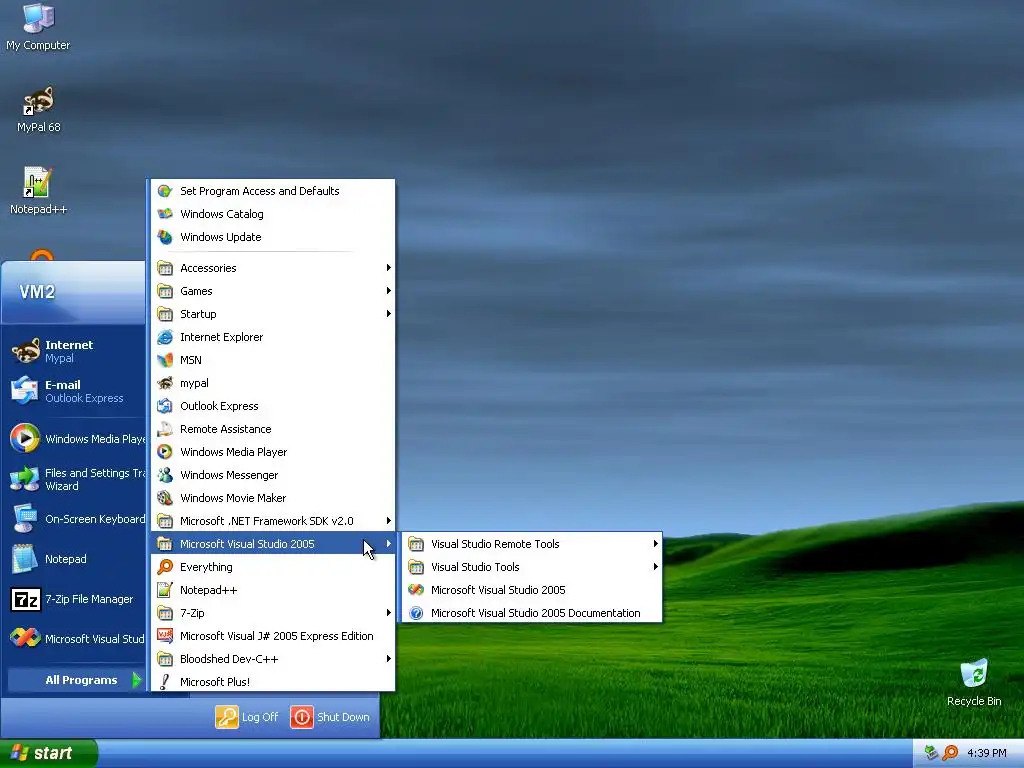Click the Windows Catalog text entry
1024x768 pixels.
point(222,214)
